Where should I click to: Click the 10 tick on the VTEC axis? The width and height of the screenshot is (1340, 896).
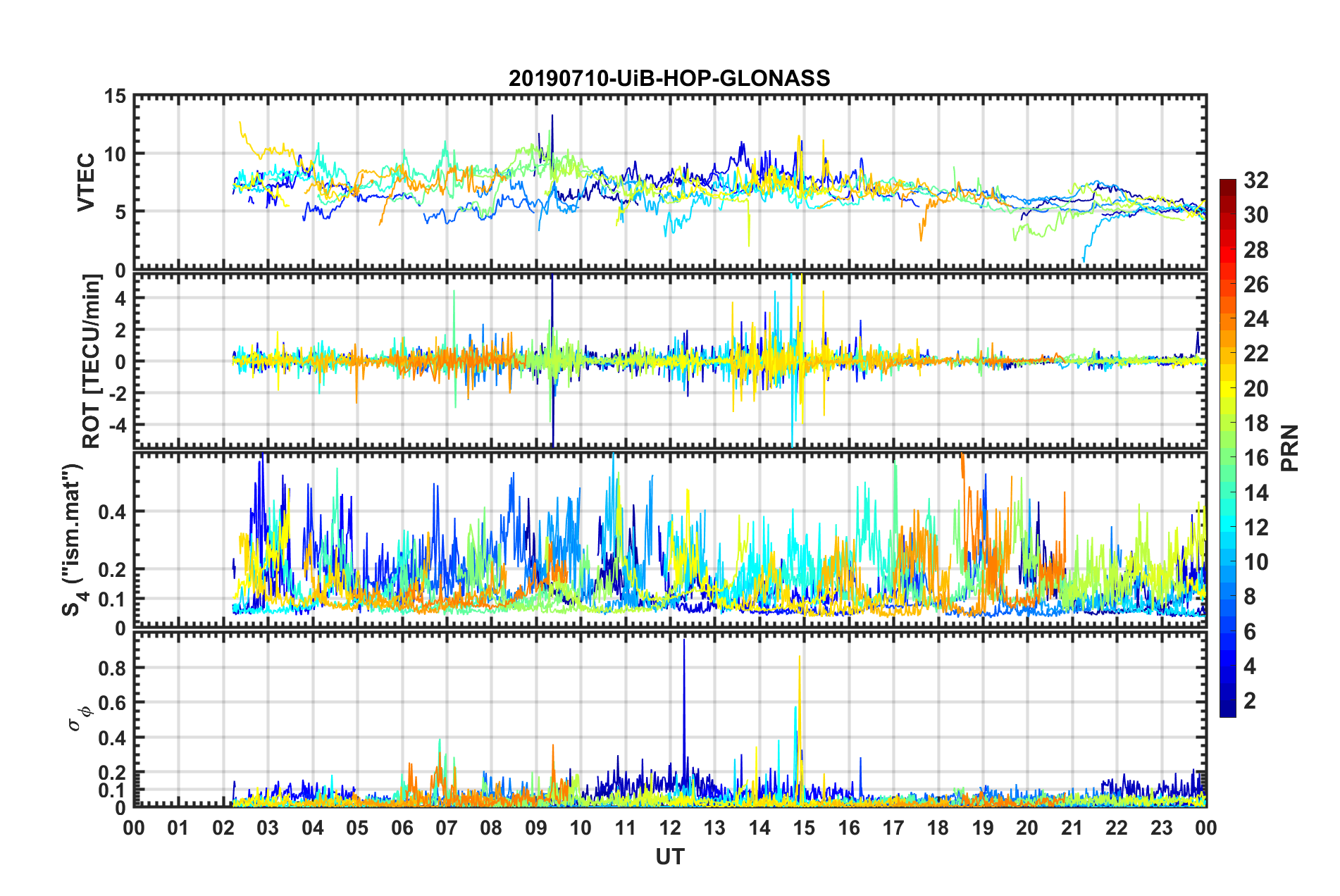click(115, 154)
